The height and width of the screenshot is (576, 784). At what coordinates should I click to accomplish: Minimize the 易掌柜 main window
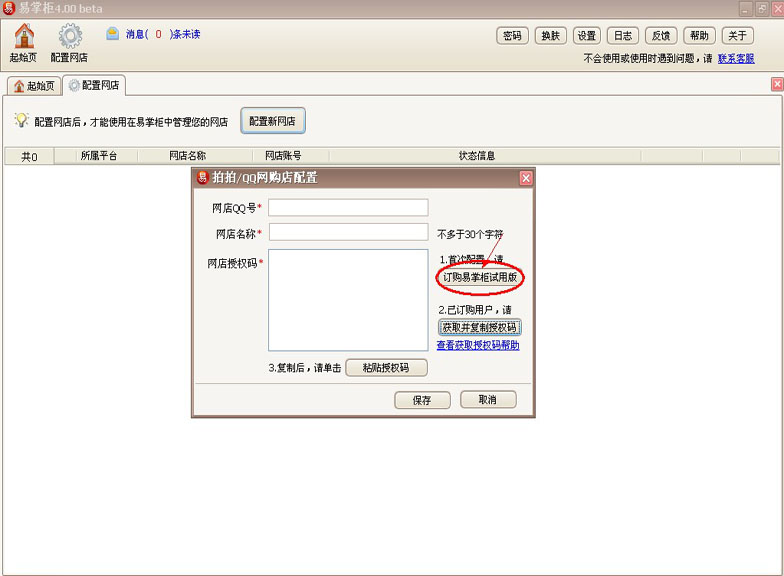coord(746,8)
